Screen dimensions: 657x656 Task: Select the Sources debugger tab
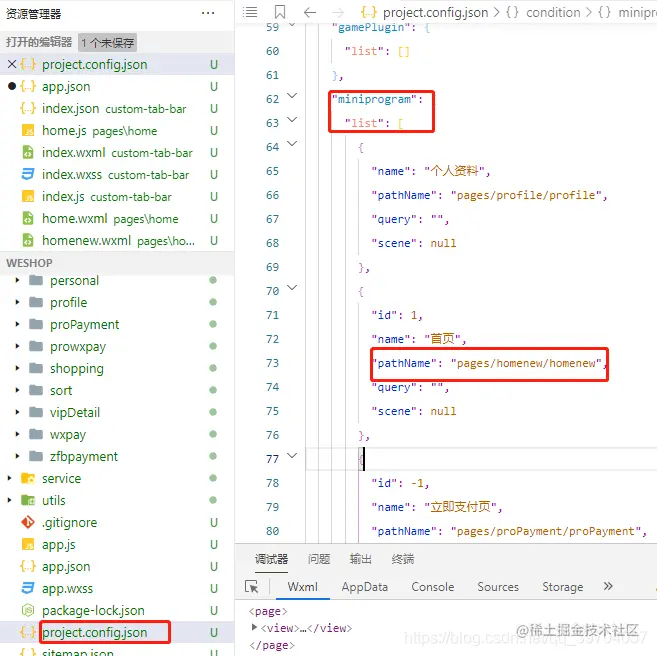(498, 587)
